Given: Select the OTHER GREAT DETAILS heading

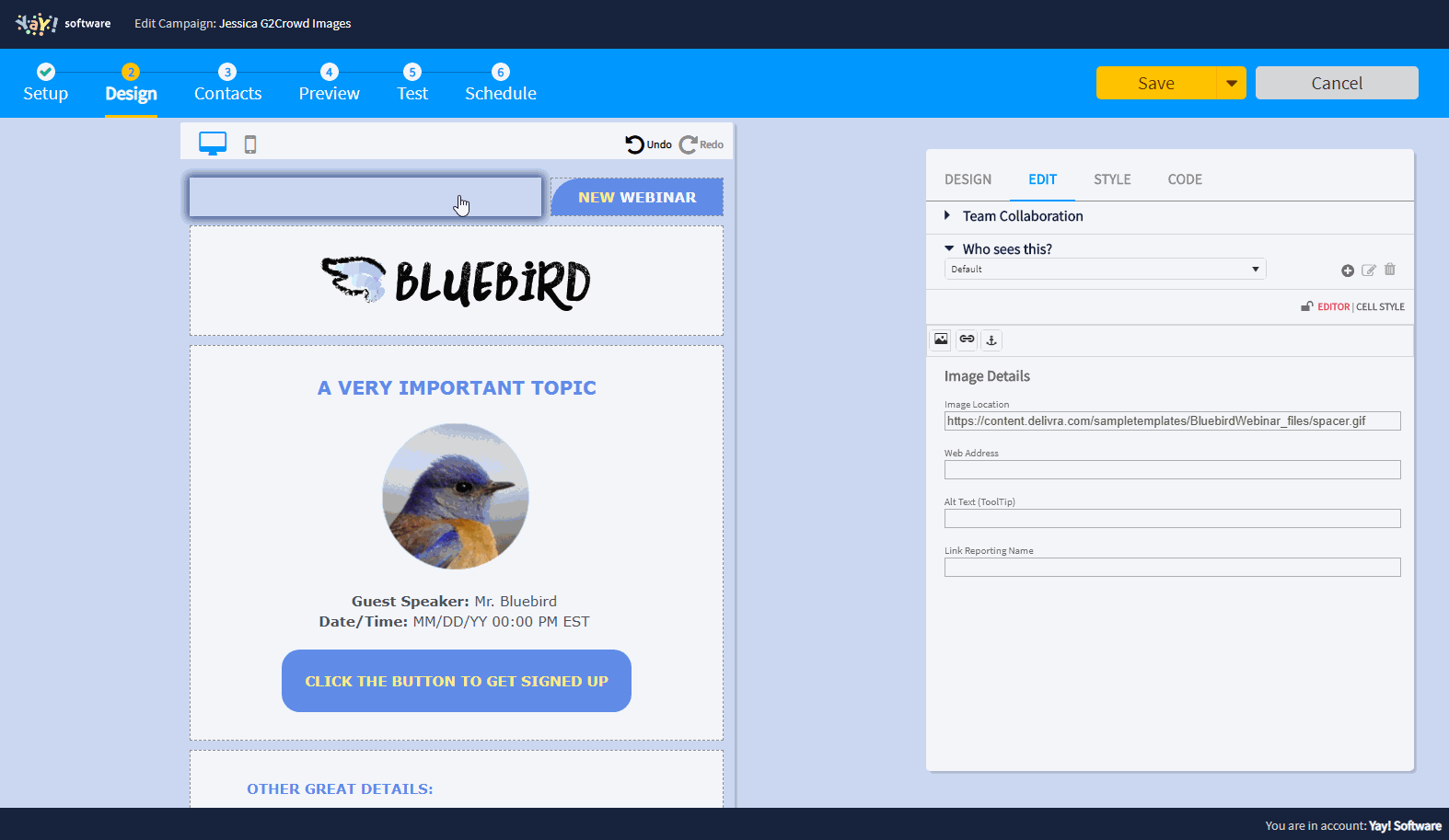Looking at the screenshot, I should pyautogui.click(x=340, y=789).
